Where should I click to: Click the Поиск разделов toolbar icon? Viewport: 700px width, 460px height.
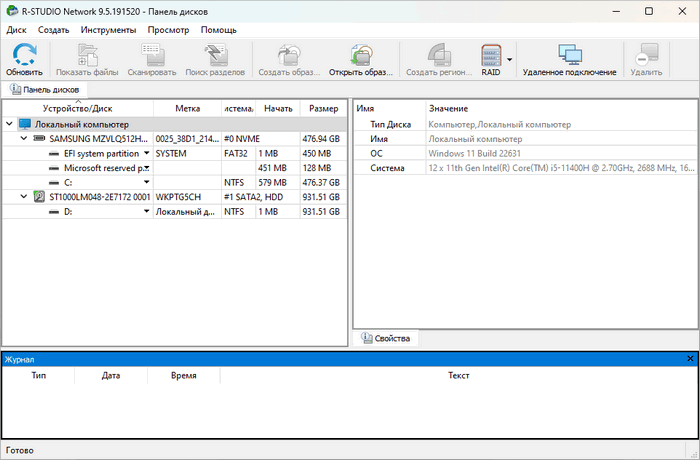pyautogui.click(x=216, y=55)
